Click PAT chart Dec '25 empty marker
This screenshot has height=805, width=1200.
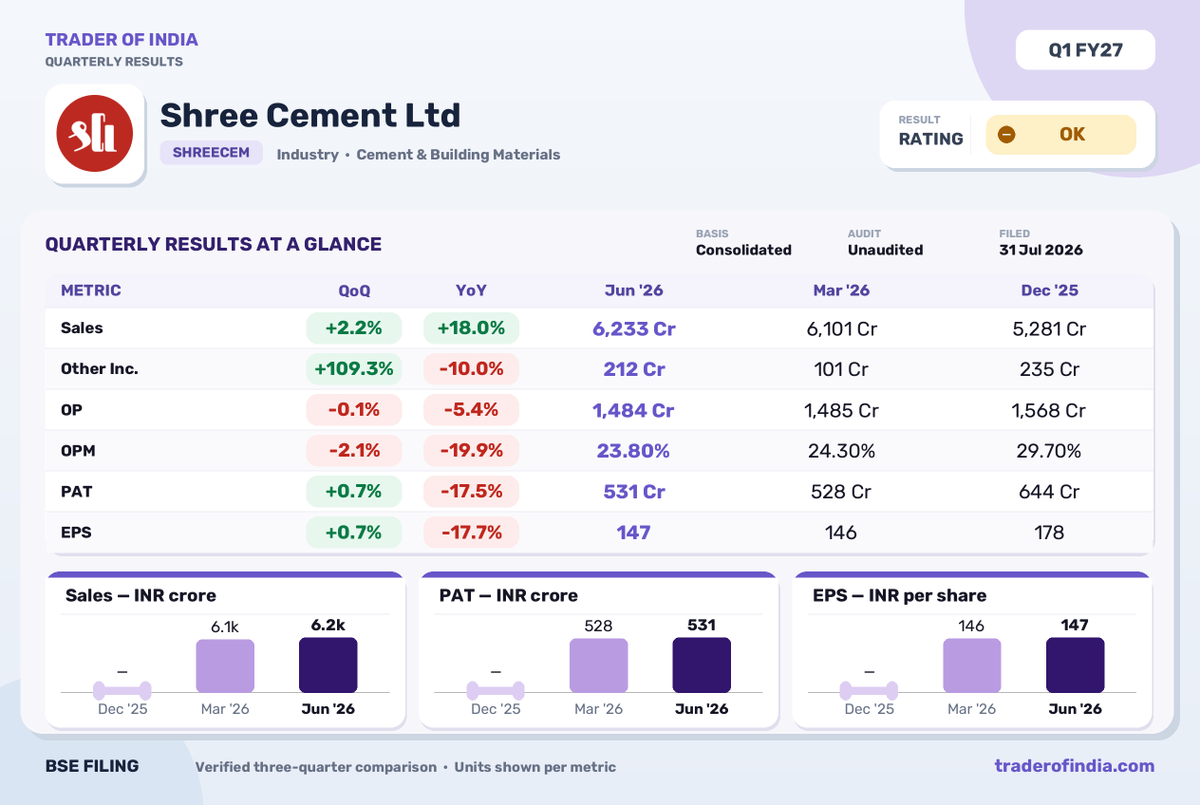coord(496,690)
